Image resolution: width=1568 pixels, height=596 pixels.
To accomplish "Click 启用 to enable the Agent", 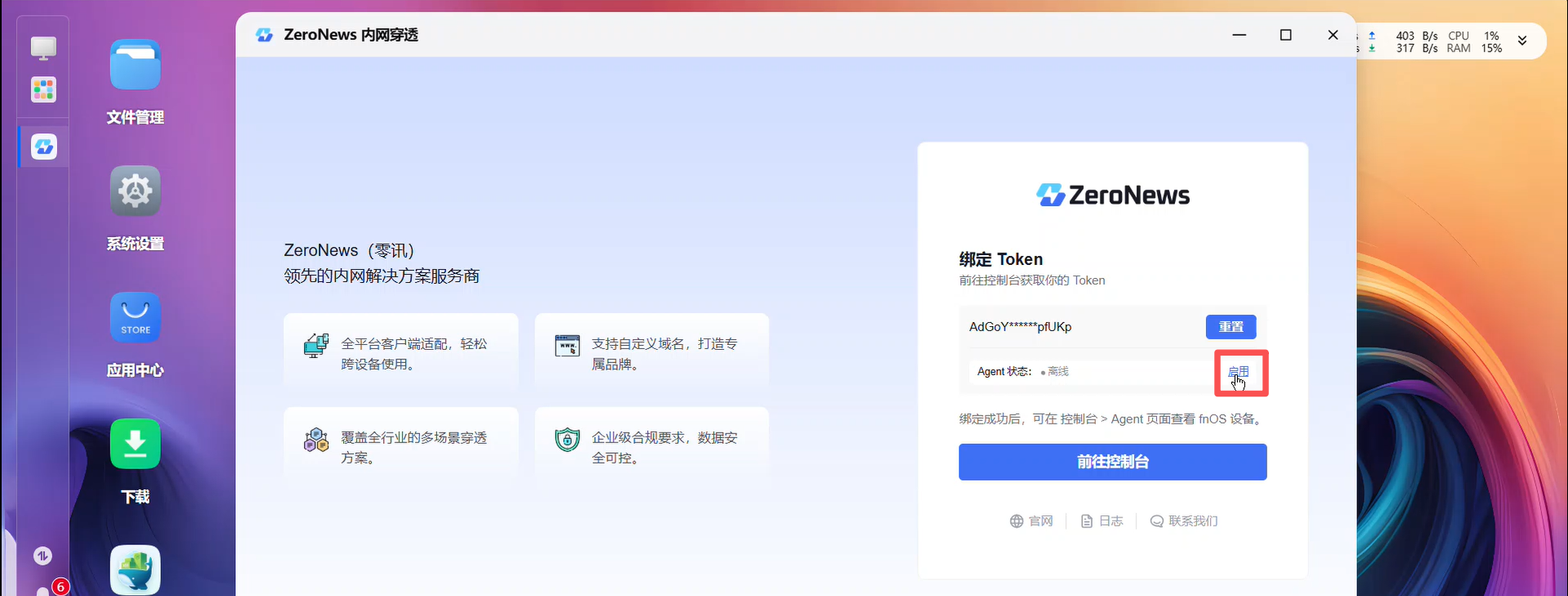I will coord(1239,372).
